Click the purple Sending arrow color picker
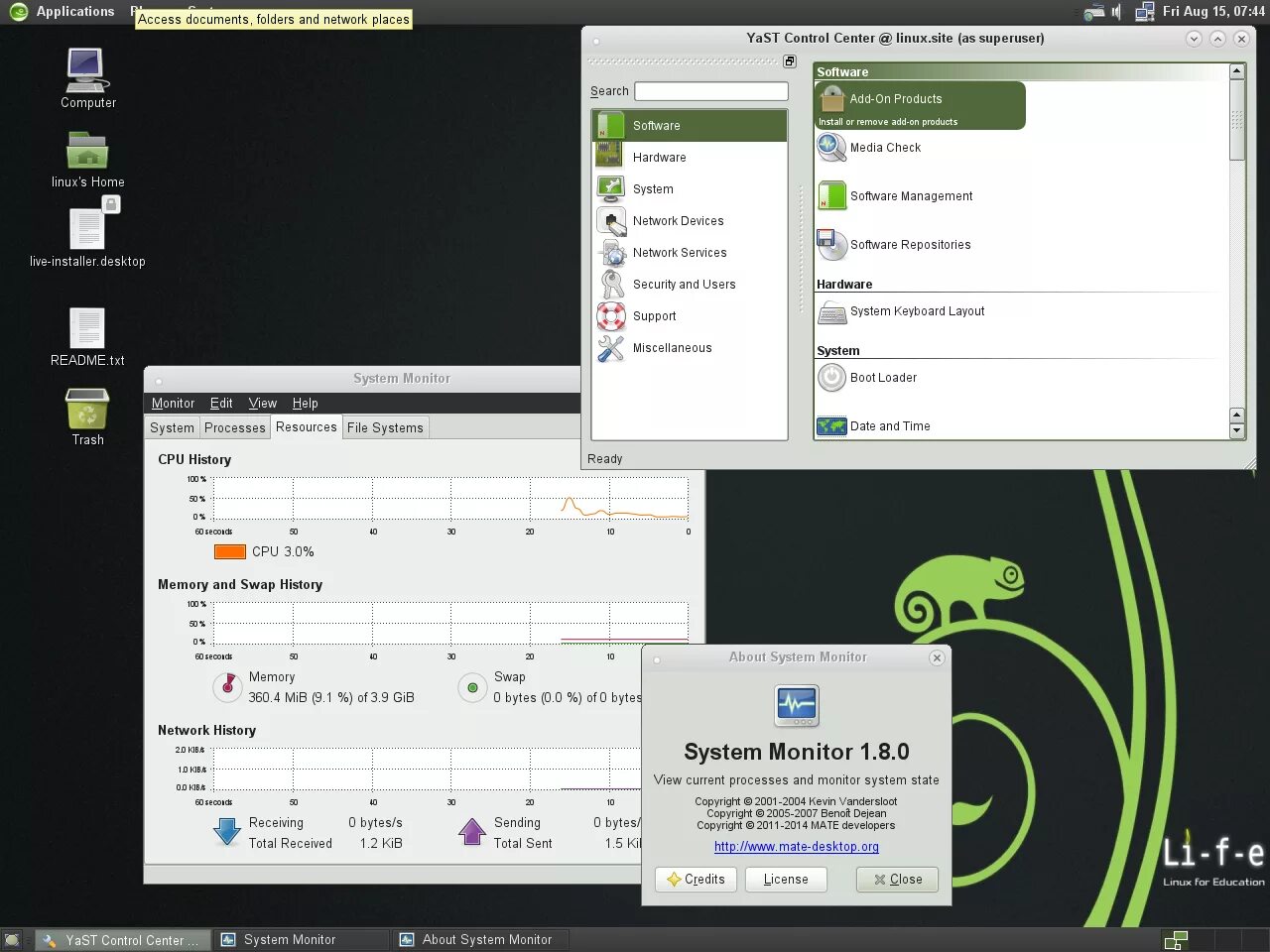 click(472, 832)
